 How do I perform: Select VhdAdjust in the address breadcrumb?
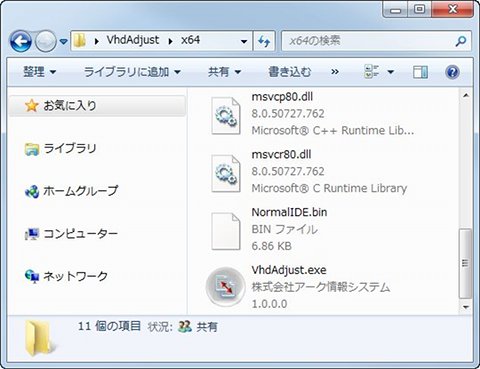[x=133, y=40]
